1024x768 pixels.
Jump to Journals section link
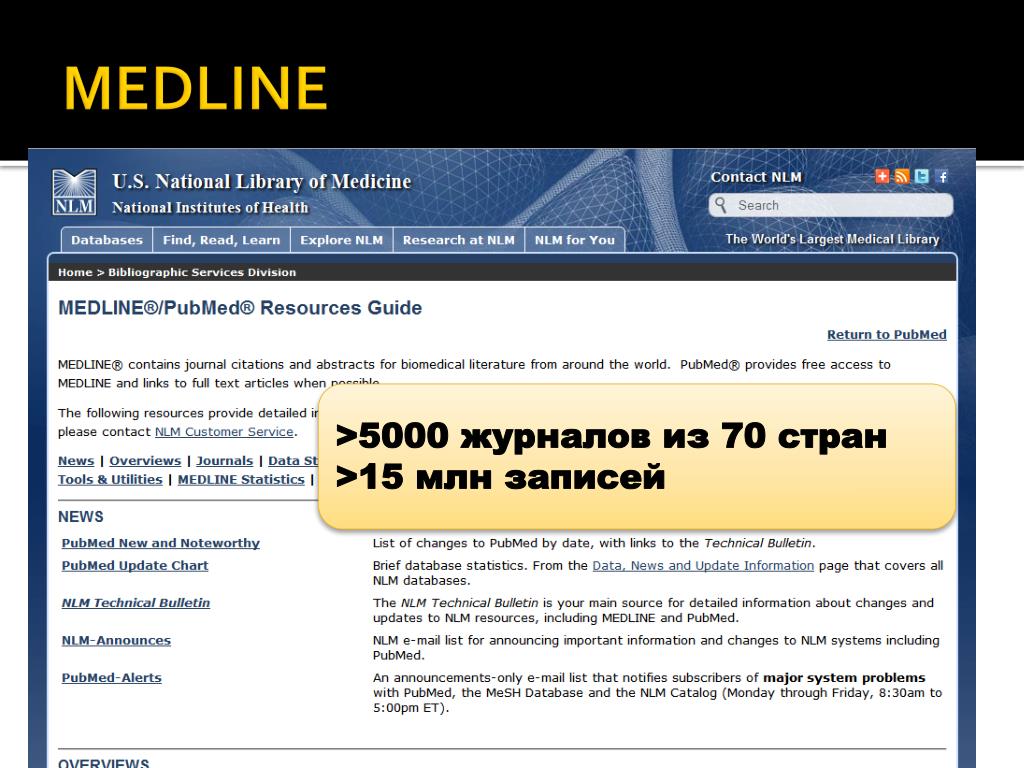point(224,460)
